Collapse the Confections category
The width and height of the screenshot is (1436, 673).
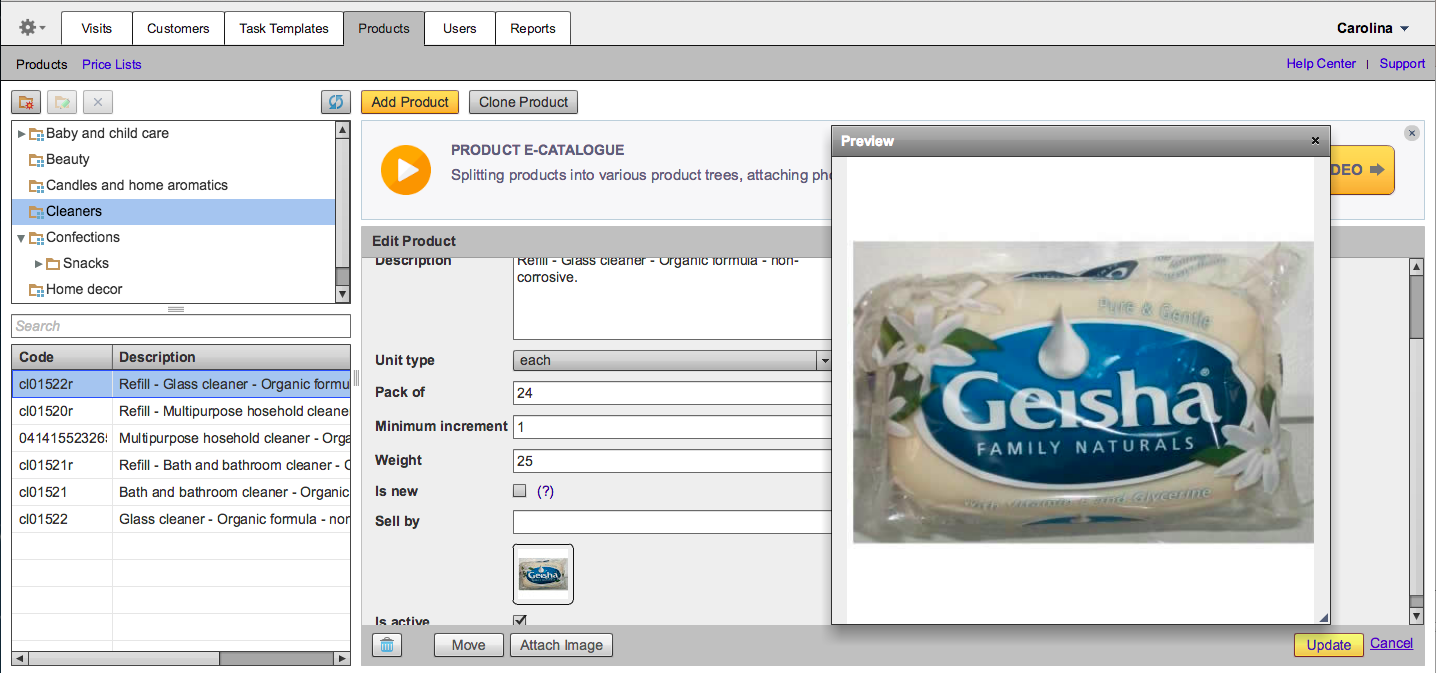point(22,237)
